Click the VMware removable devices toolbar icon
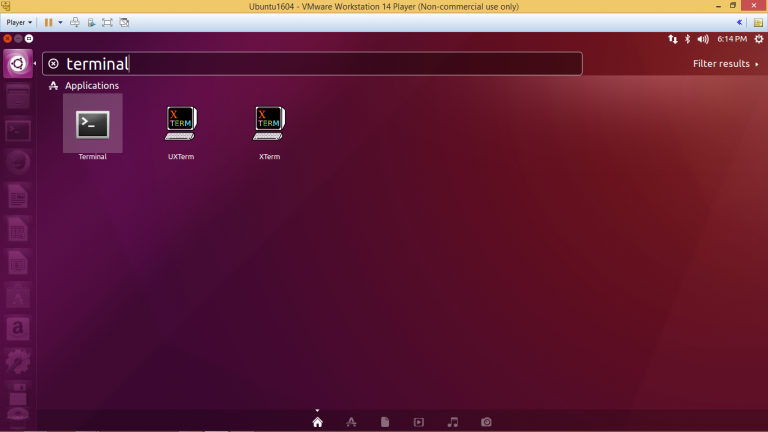Viewport: 768px width, 432px height. click(91, 23)
